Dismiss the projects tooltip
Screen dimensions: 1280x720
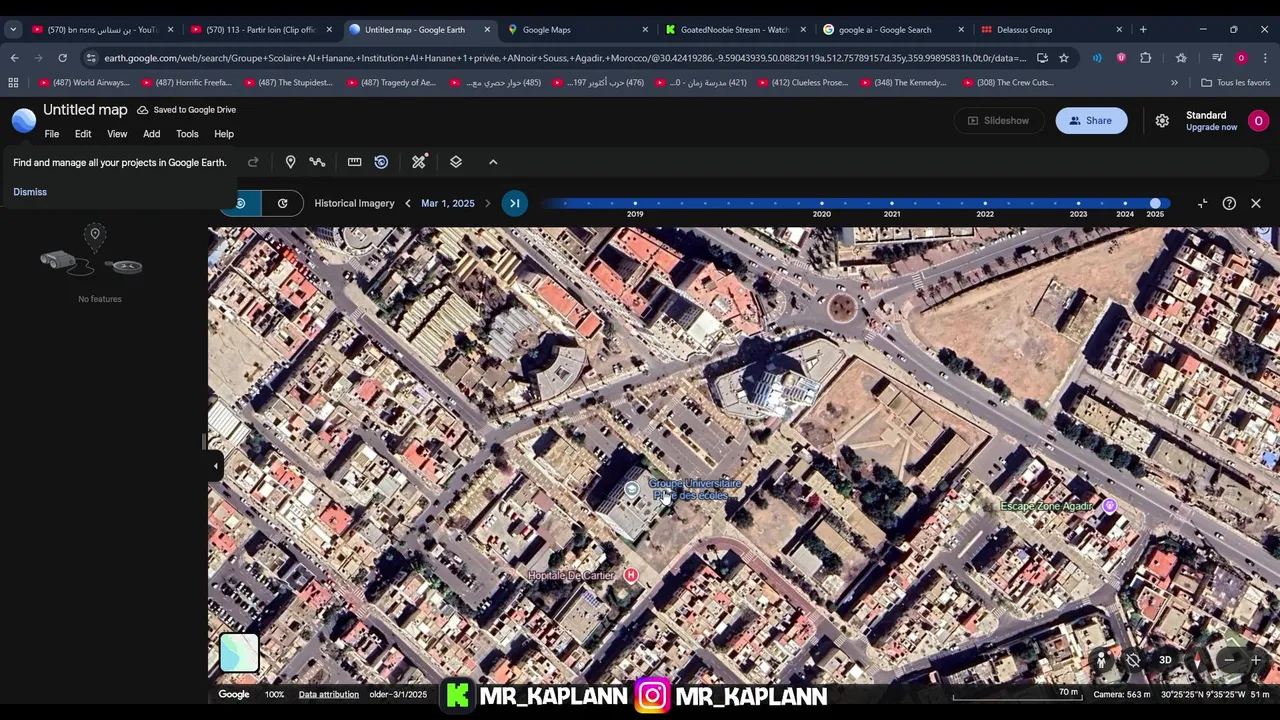coord(30,192)
